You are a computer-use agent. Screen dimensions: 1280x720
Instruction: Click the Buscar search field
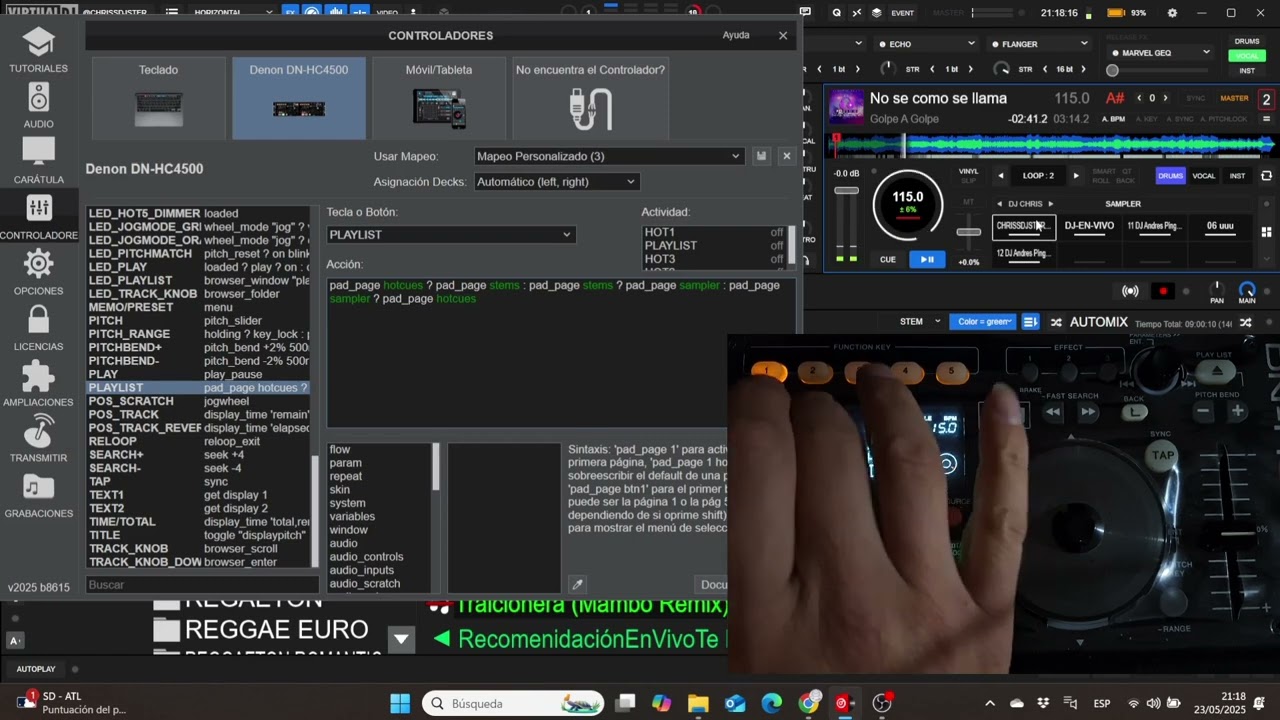click(202, 585)
